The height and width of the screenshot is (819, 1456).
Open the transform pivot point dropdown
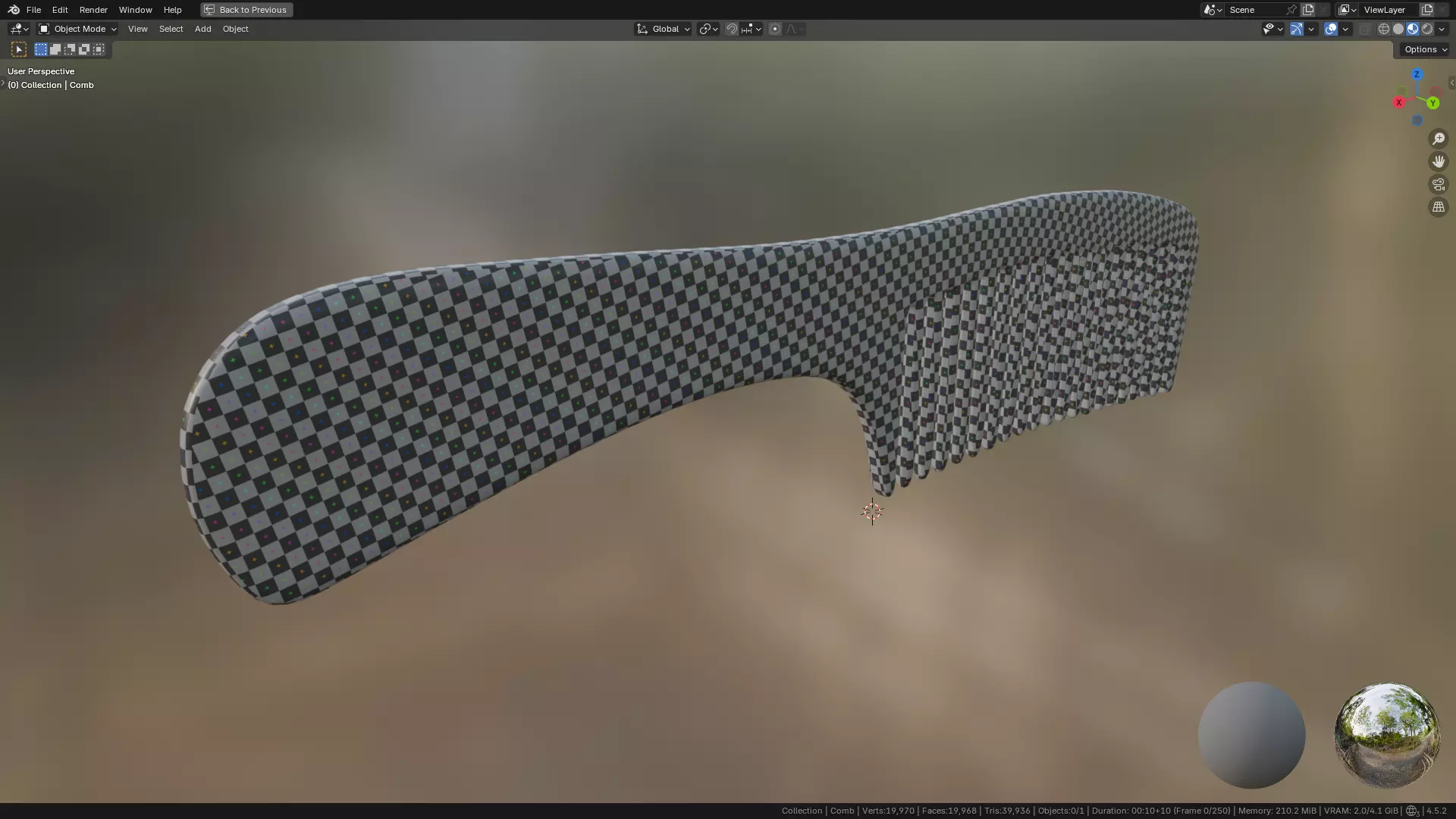tap(708, 29)
